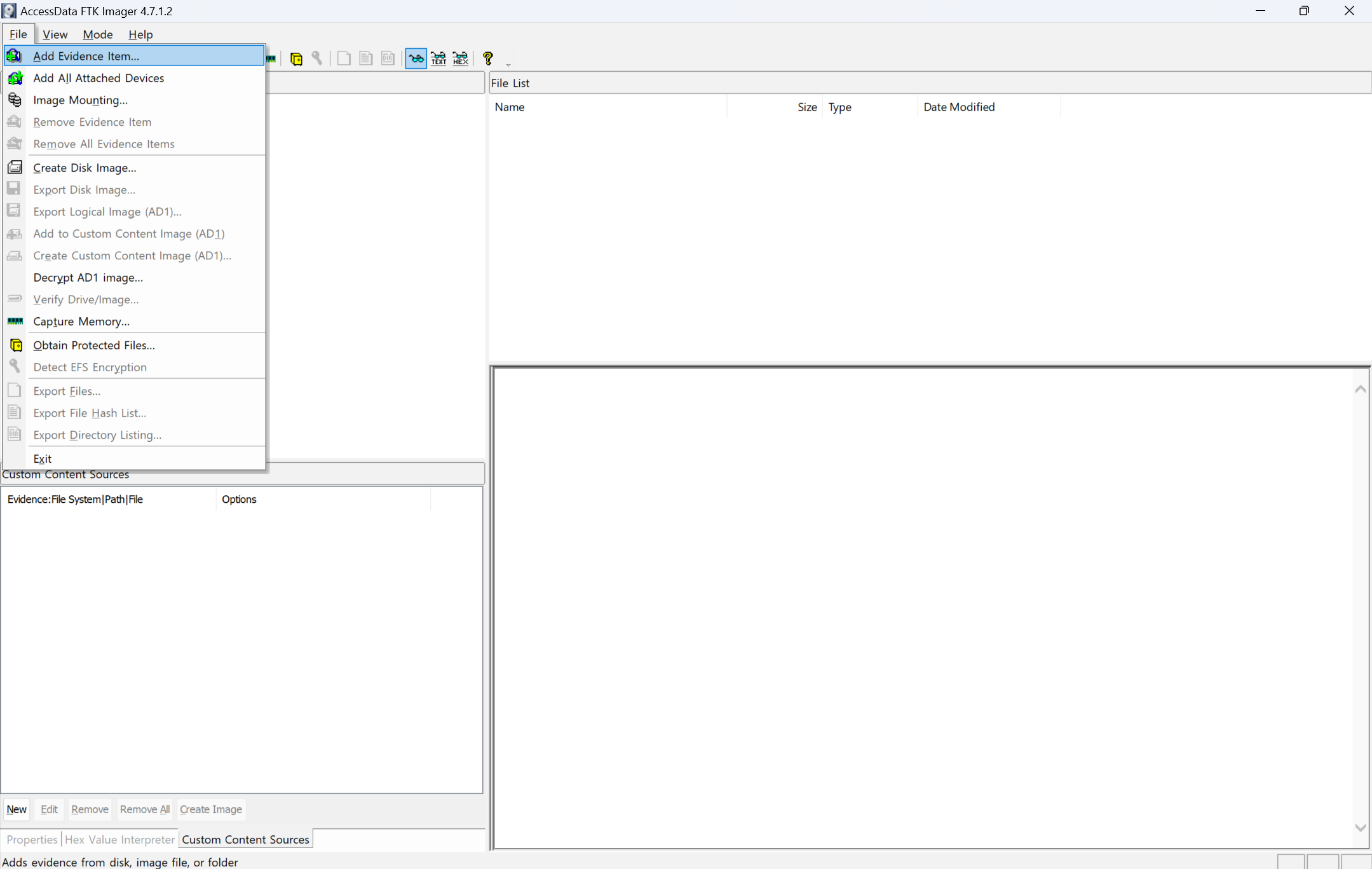1372x869 pixels.
Task: Click the yellow question mark help icon
Action: [488, 58]
